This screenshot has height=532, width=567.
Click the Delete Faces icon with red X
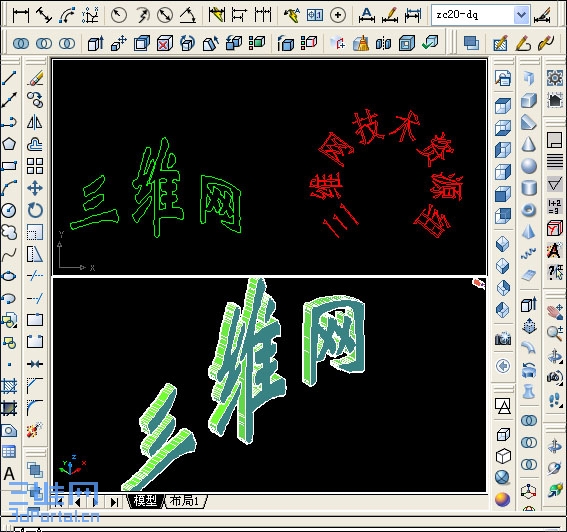165,43
